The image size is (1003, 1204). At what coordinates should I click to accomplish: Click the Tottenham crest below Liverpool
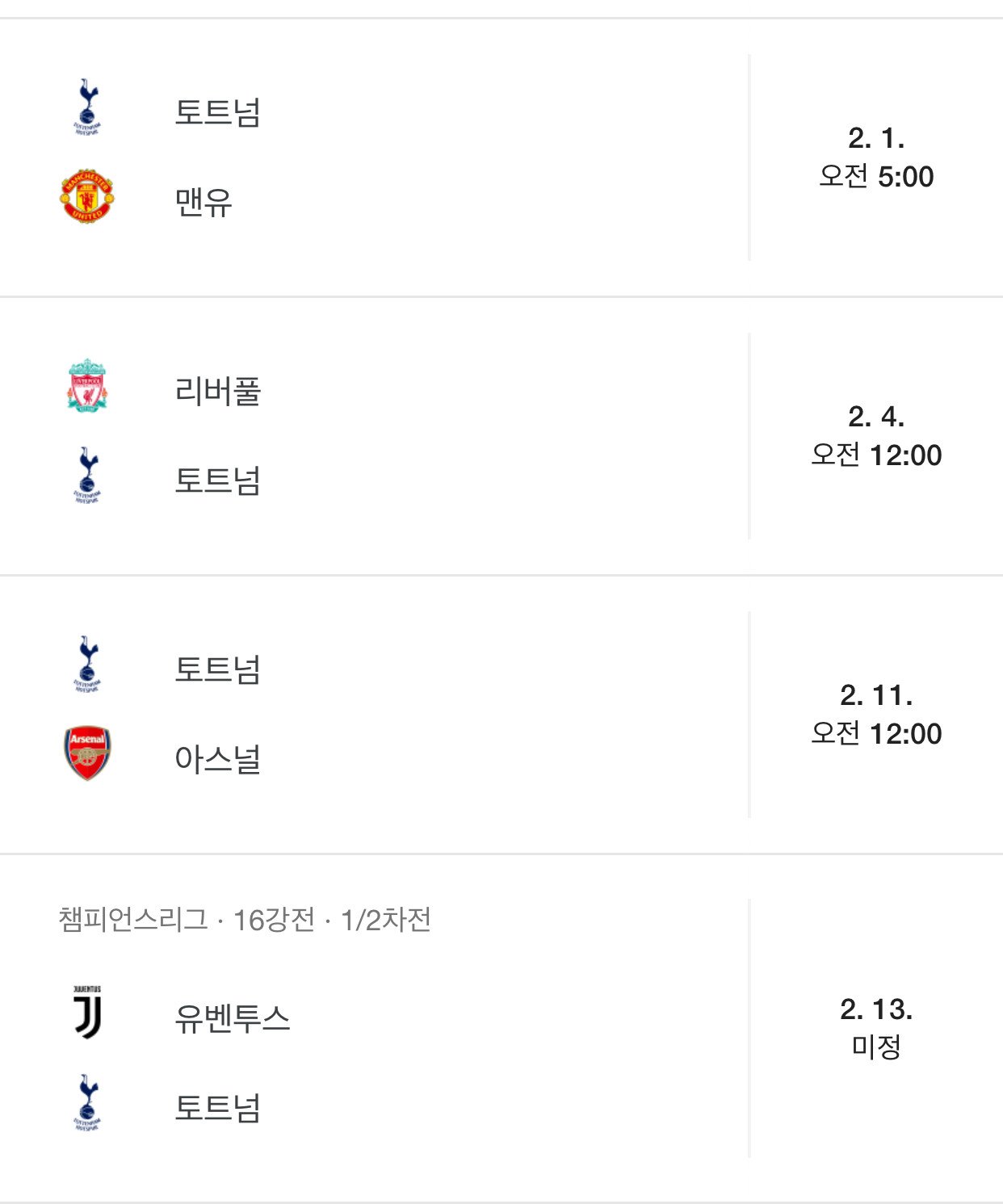click(x=87, y=475)
